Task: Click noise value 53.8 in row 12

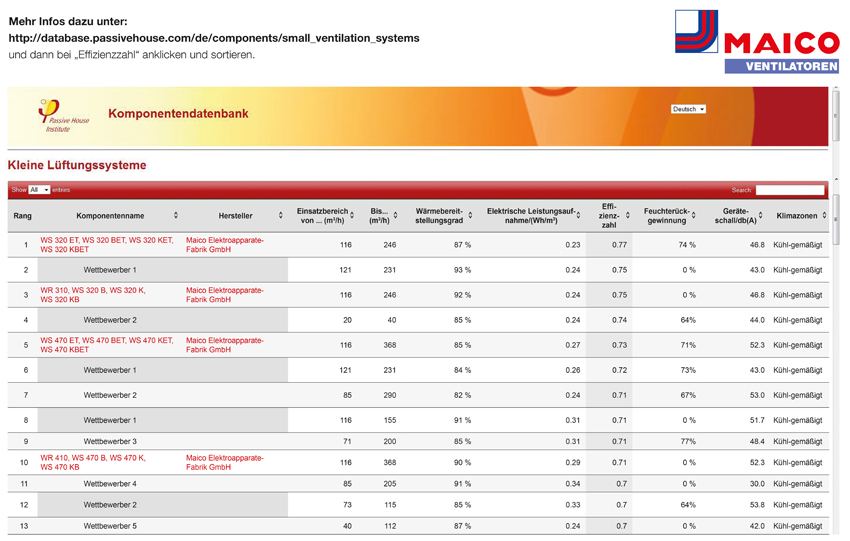Action: [x=757, y=505]
